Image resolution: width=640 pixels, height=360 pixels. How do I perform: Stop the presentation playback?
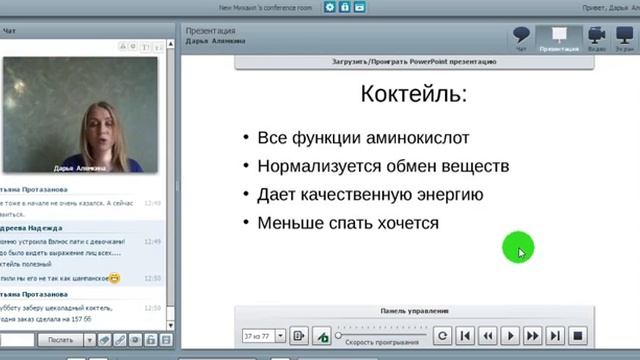578,336
